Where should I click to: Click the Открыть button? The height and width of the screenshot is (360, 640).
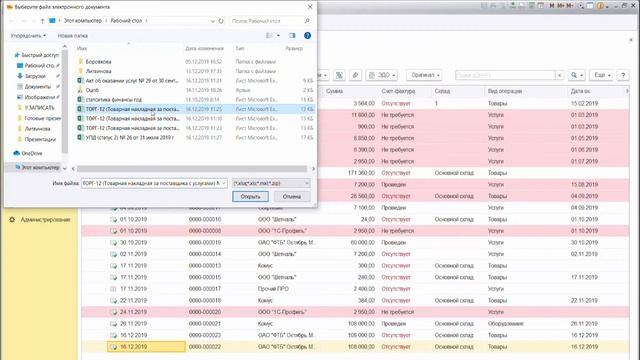[x=250, y=196]
